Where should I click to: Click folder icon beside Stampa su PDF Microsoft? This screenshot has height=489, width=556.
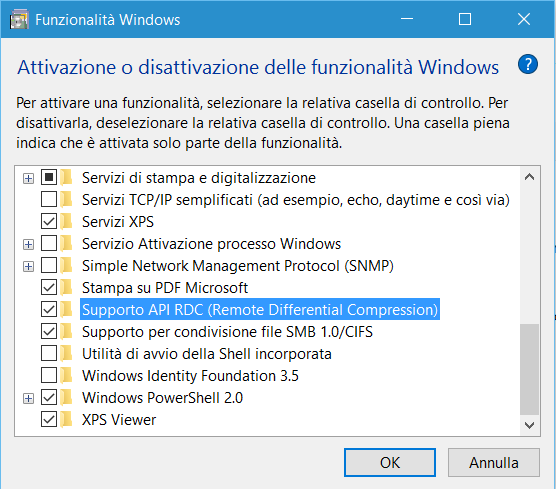(x=66, y=287)
